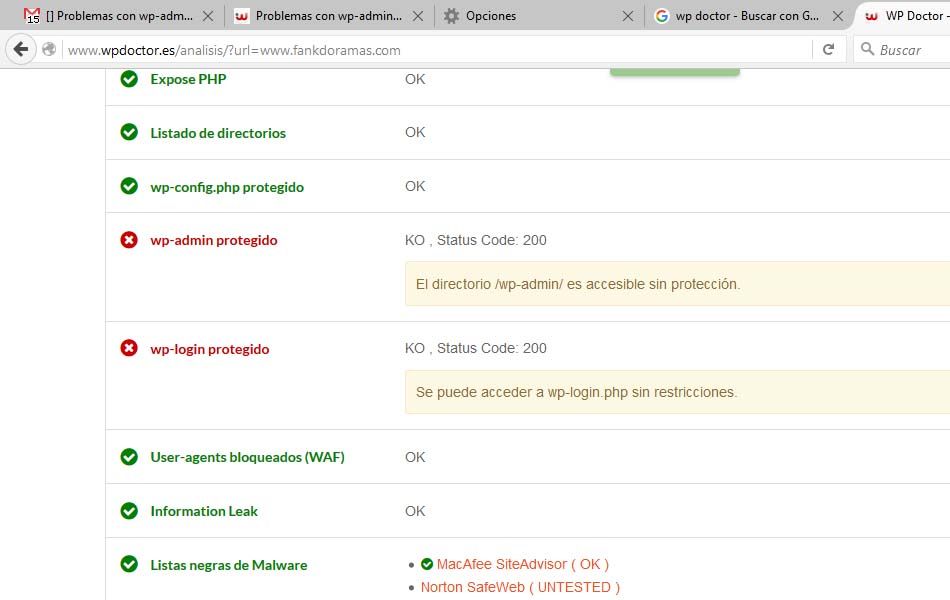Click the /wp-admin/ es accesible sin protección notice

point(677,284)
